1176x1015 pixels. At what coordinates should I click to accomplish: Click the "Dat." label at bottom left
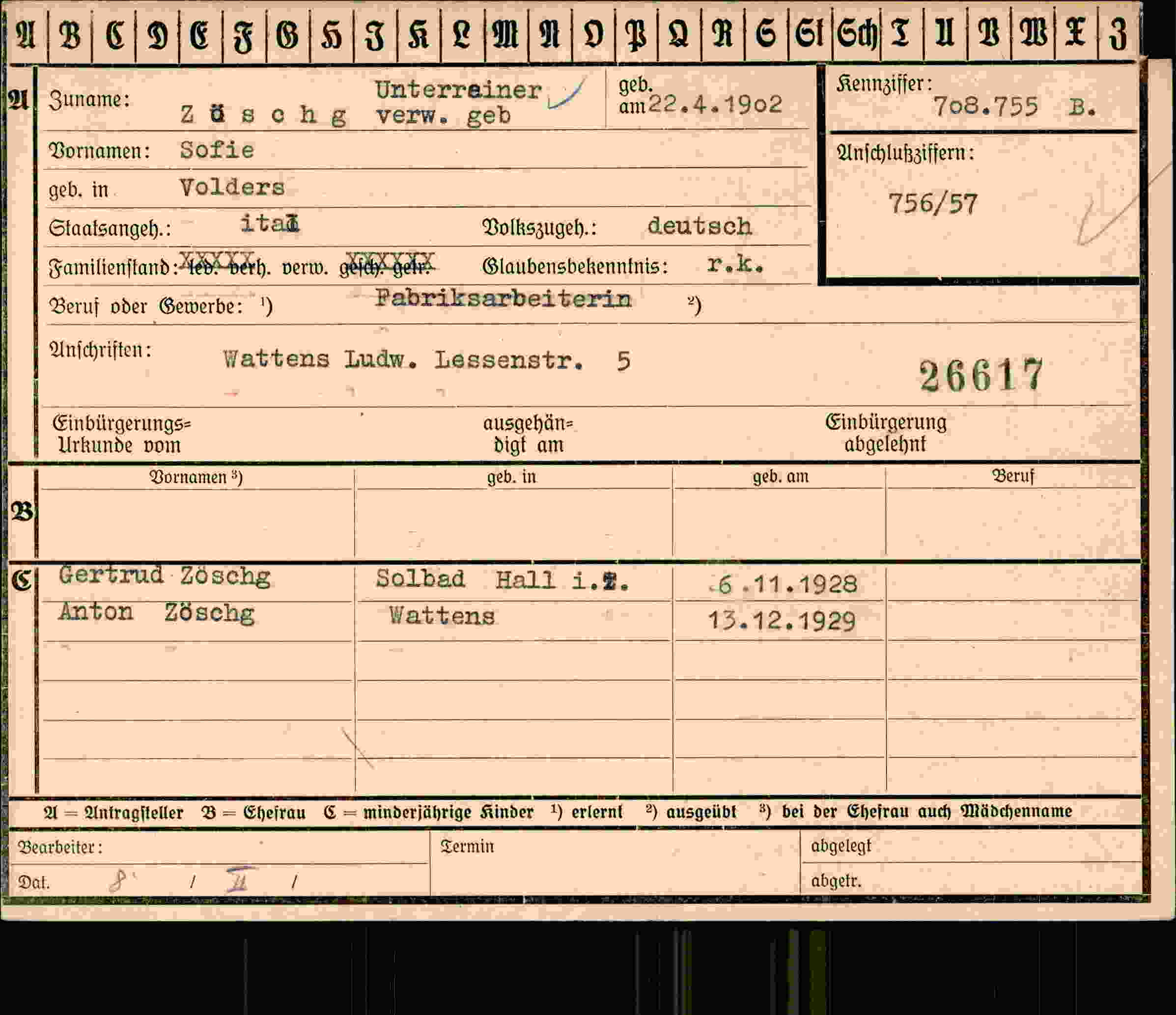[x=34, y=882]
